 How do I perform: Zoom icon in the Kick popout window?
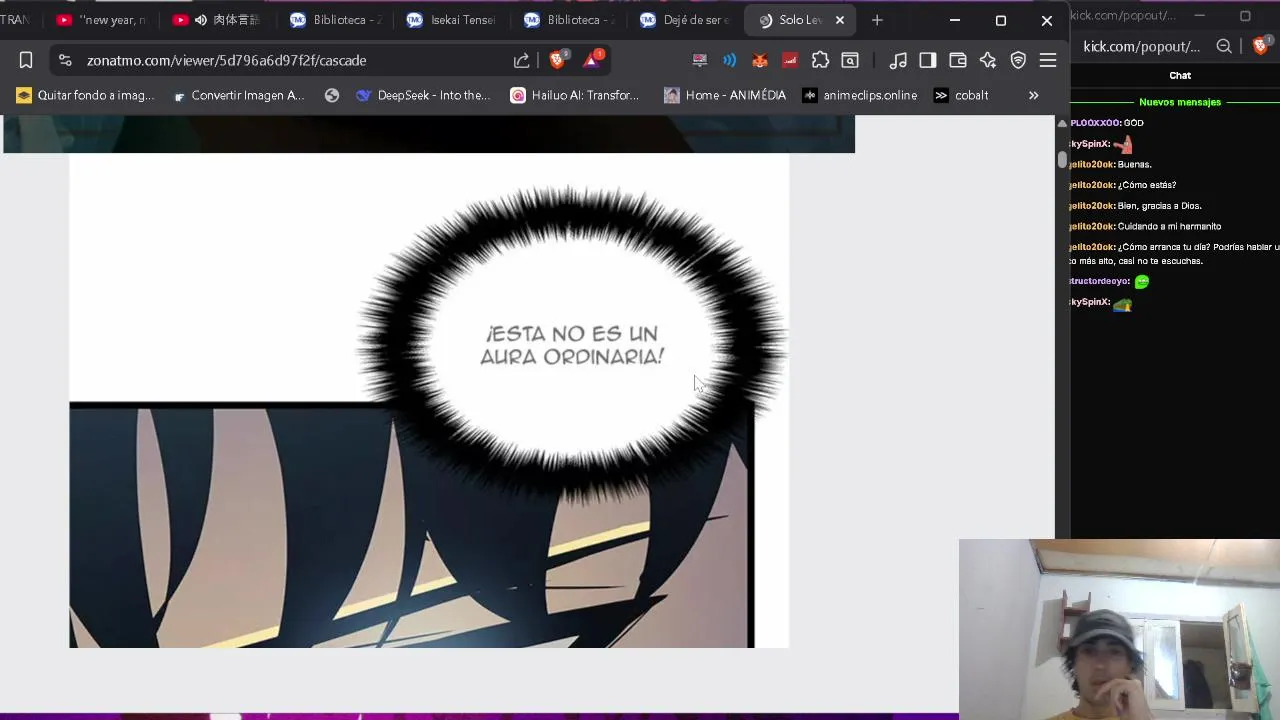1224,46
